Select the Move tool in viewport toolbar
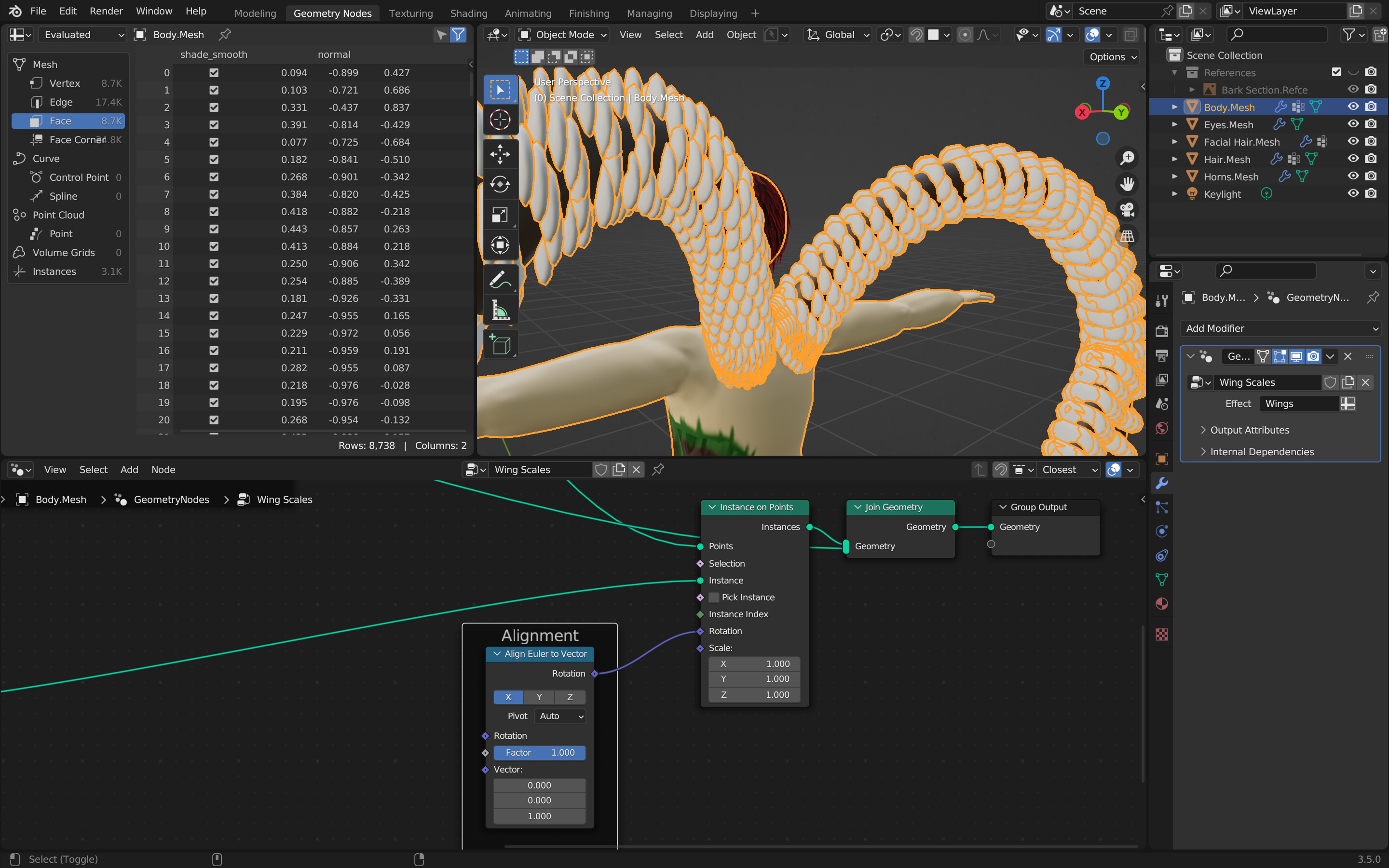Screen dimensions: 1389x868 tap(499, 154)
